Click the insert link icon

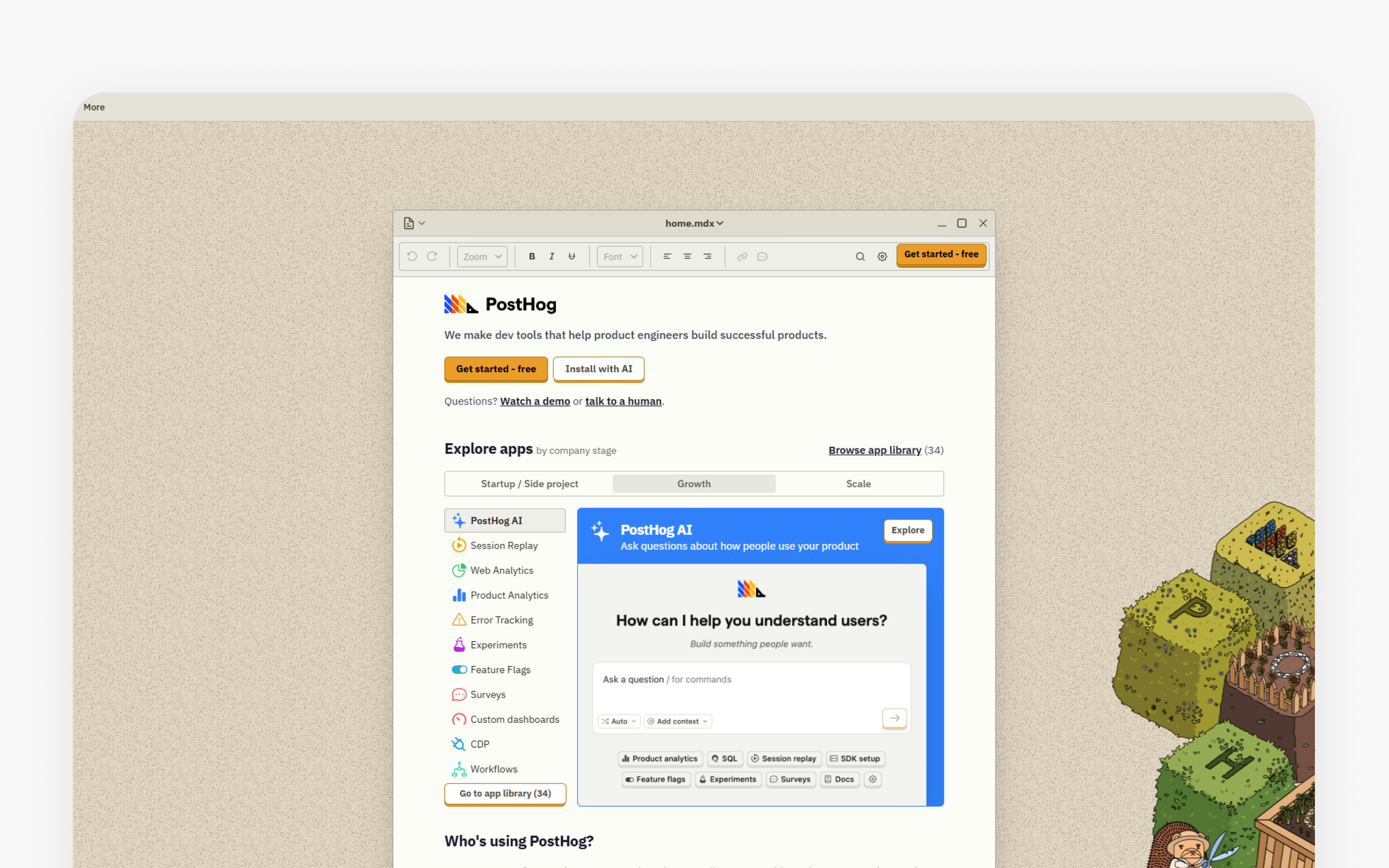tap(742, 256)
